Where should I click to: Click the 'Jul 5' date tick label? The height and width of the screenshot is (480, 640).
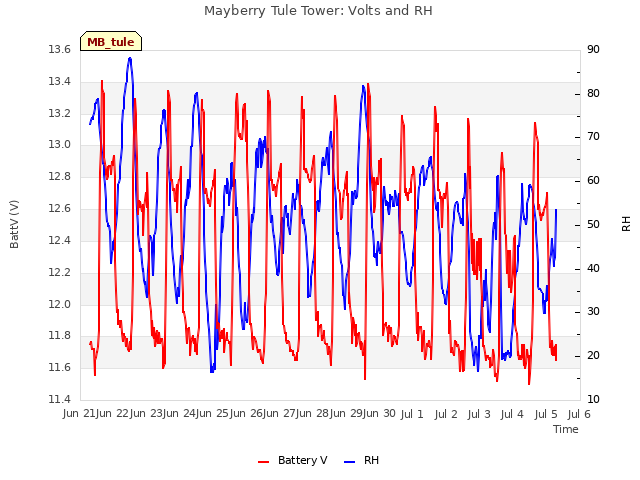[x=546, y=414]
